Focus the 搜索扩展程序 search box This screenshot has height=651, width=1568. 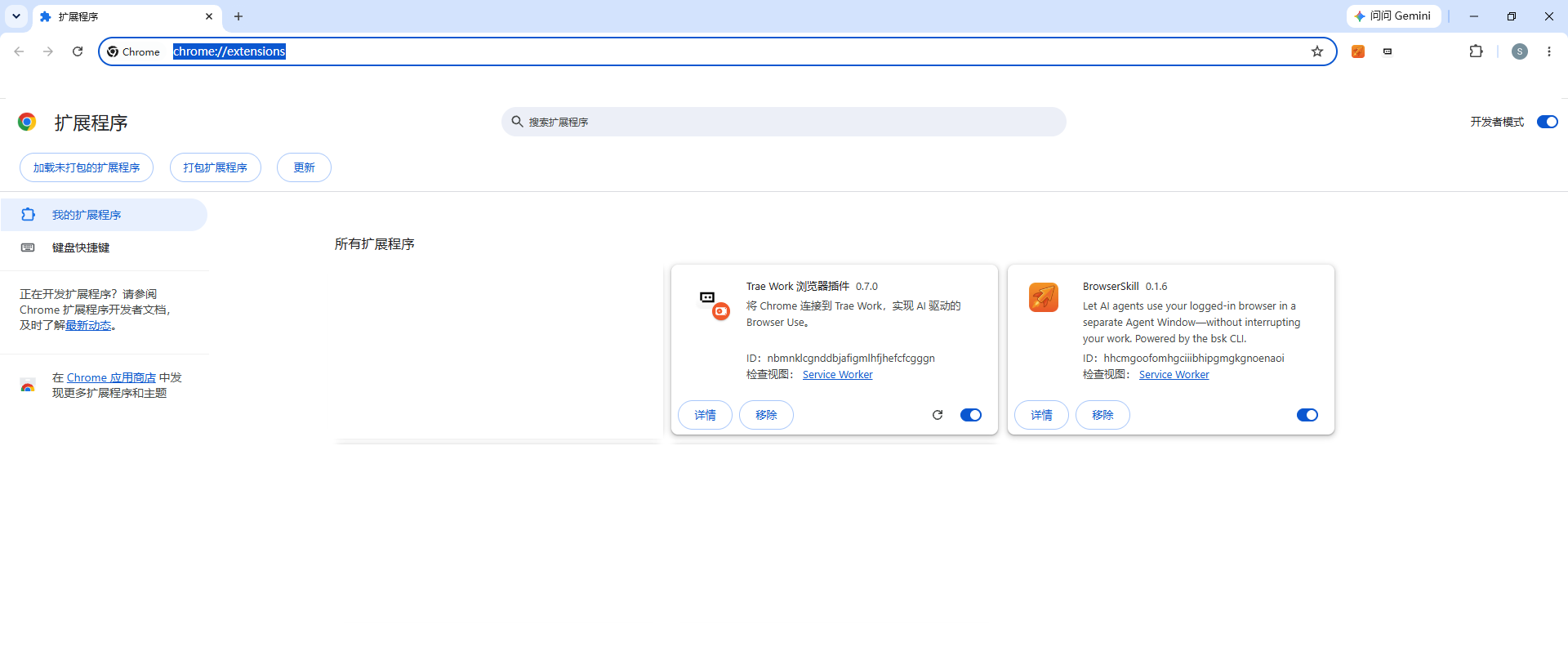[x=784, y=122]
